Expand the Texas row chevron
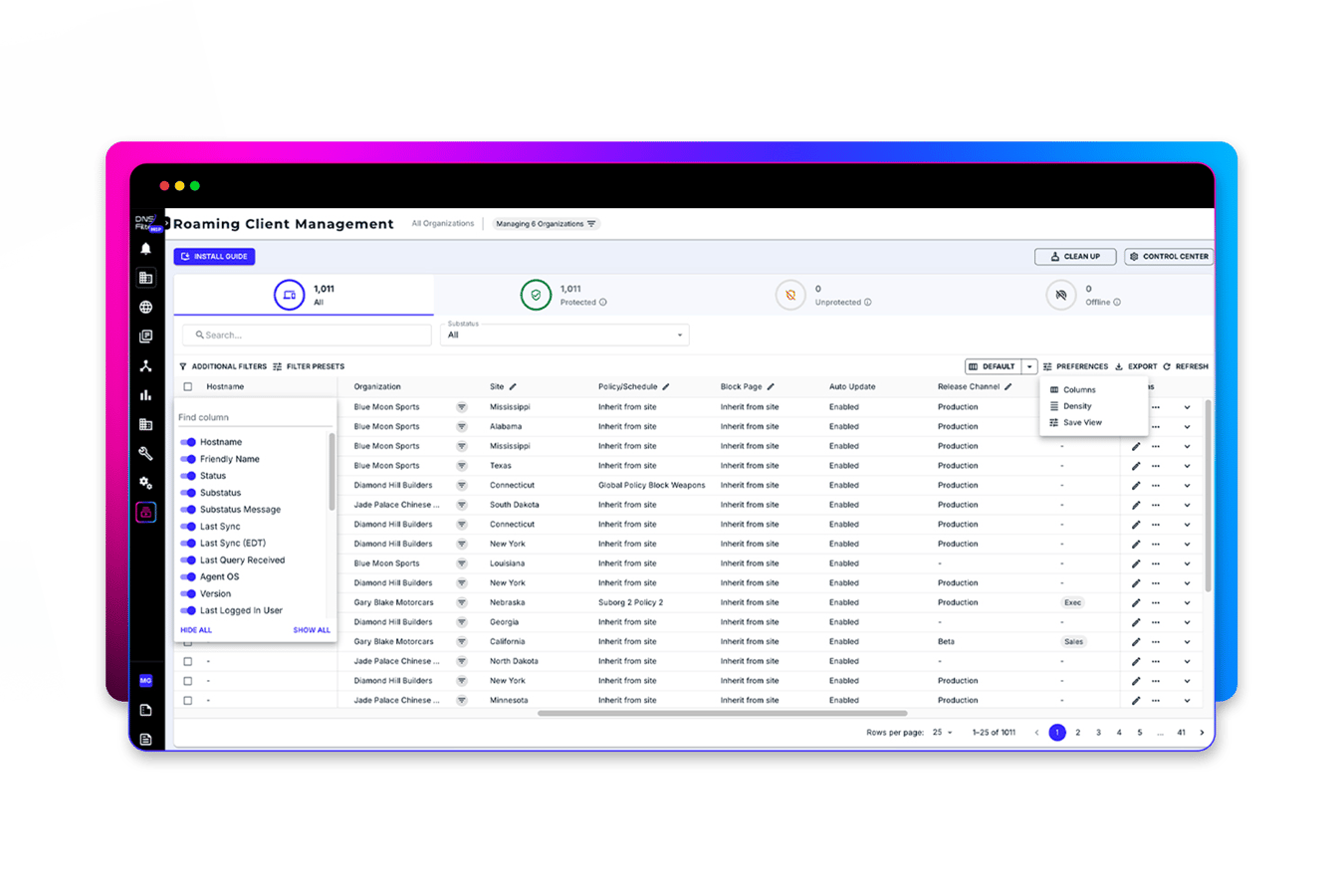 (x=1187, y=466)
